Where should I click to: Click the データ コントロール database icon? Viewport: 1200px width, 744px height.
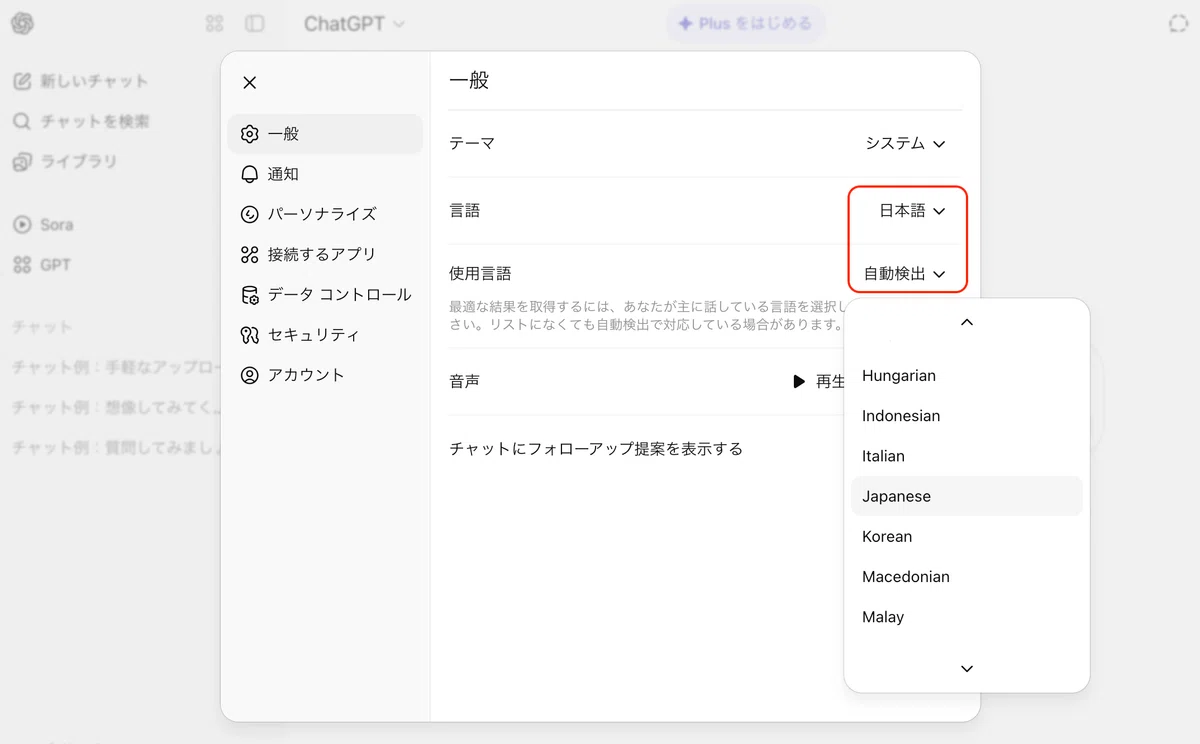(x=250, y=294)
